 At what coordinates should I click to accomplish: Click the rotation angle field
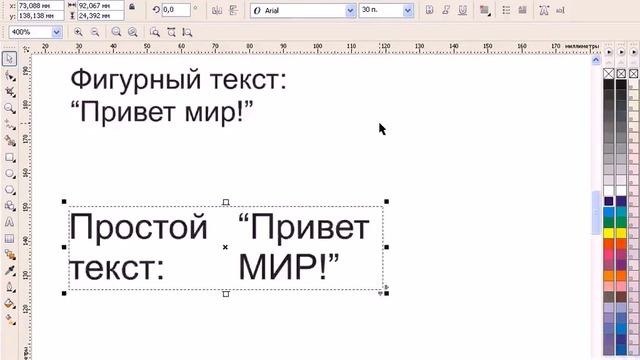pyautogui.click(x=176, y=9)
